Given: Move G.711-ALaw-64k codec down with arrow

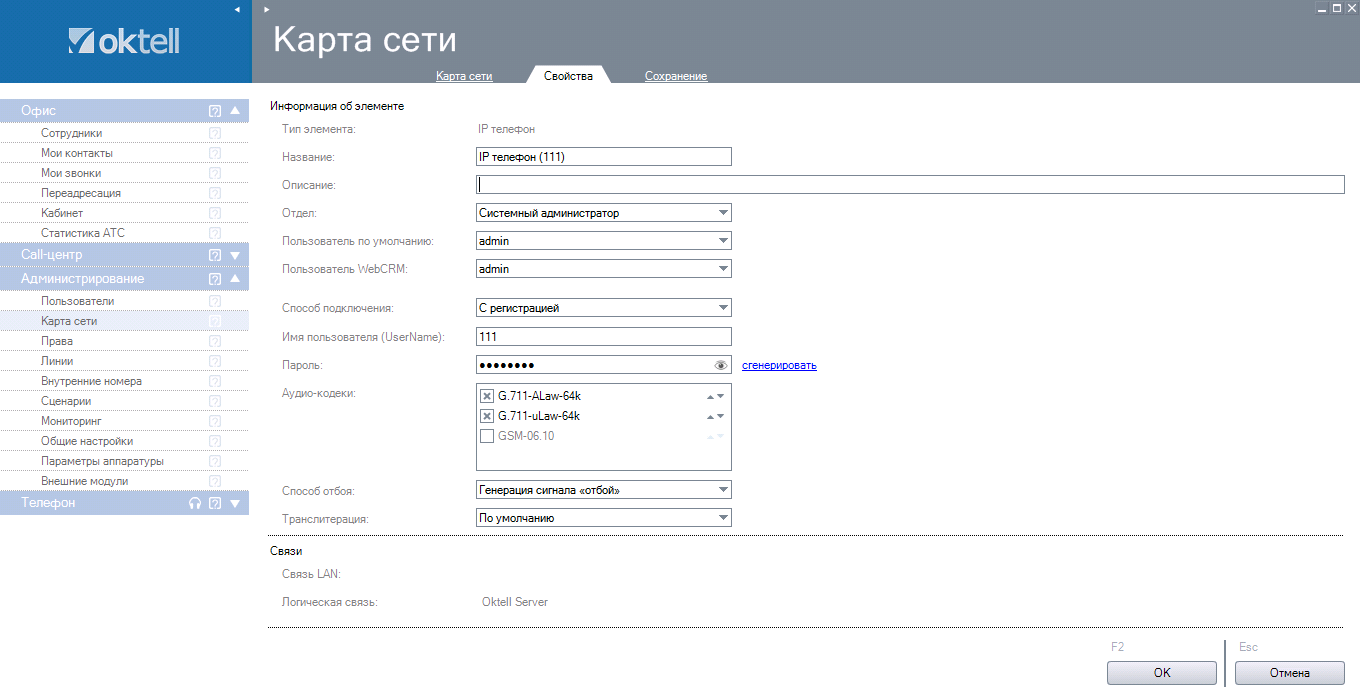Looking at the screenshot, I should (720, 396).
